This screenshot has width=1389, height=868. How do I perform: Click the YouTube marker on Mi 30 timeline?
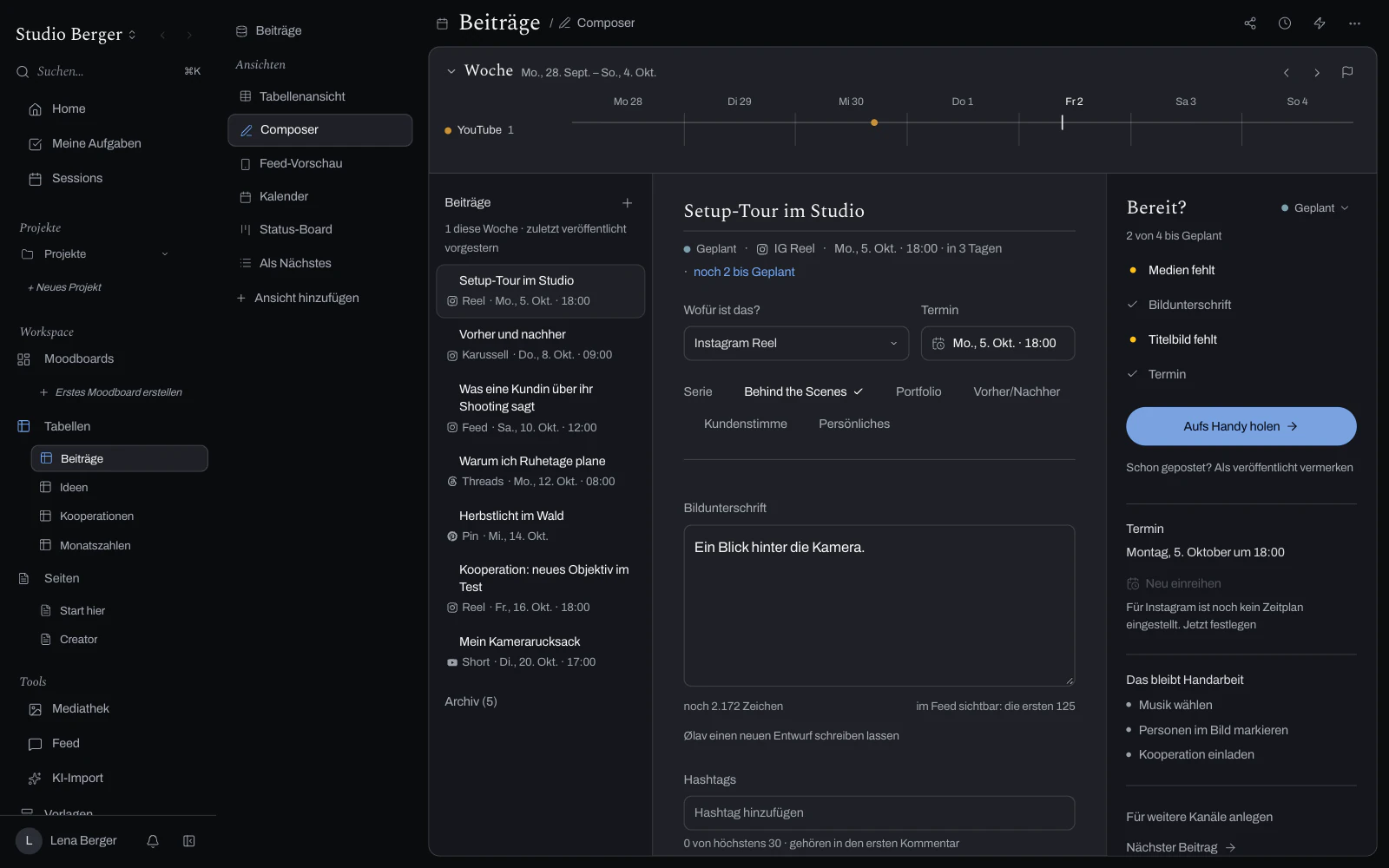click(x=874, y=122)
